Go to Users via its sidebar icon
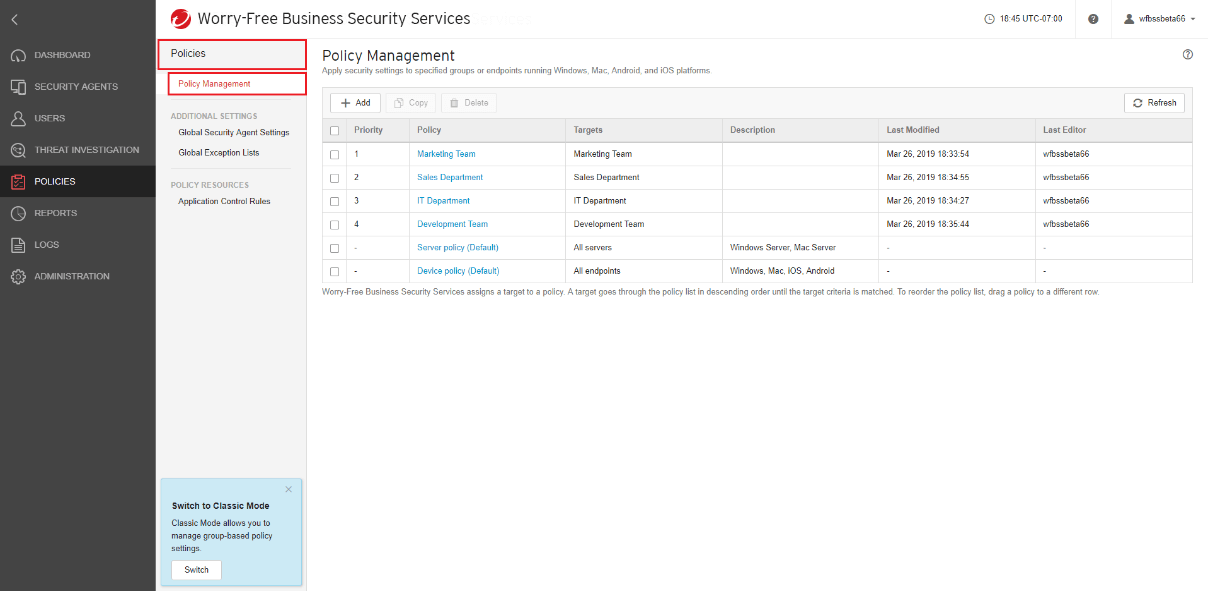1208x591 pixels. click(x=18, y=118)
